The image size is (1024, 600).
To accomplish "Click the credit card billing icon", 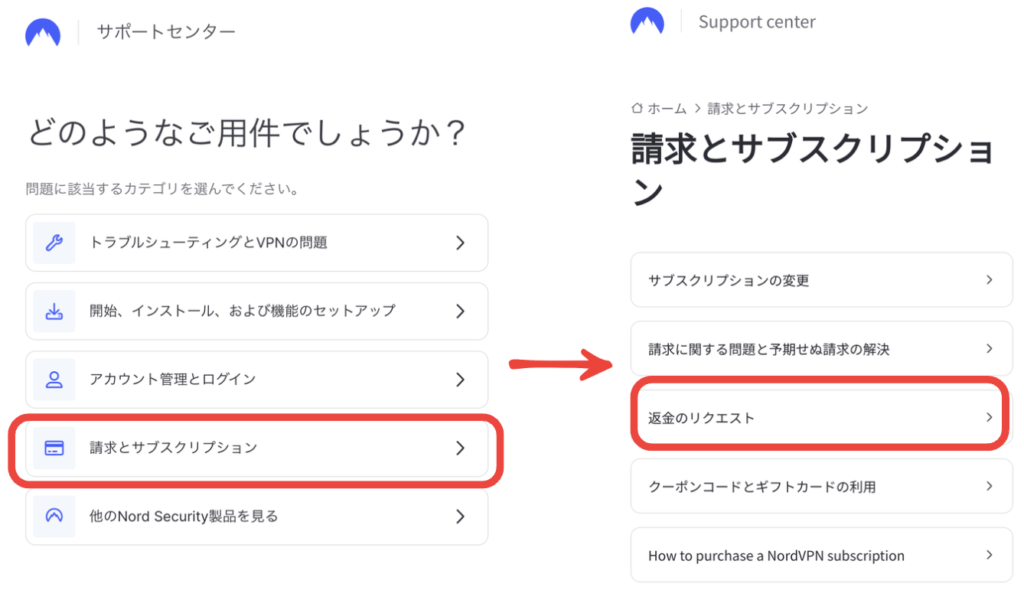I will point(54,448).
